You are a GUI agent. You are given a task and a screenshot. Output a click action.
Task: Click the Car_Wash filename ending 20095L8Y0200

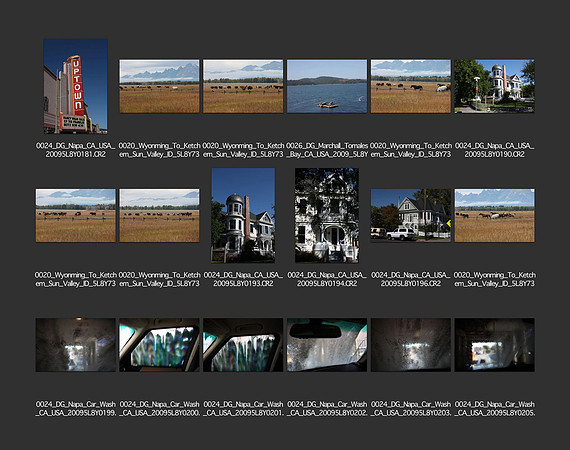click(159, 408)
